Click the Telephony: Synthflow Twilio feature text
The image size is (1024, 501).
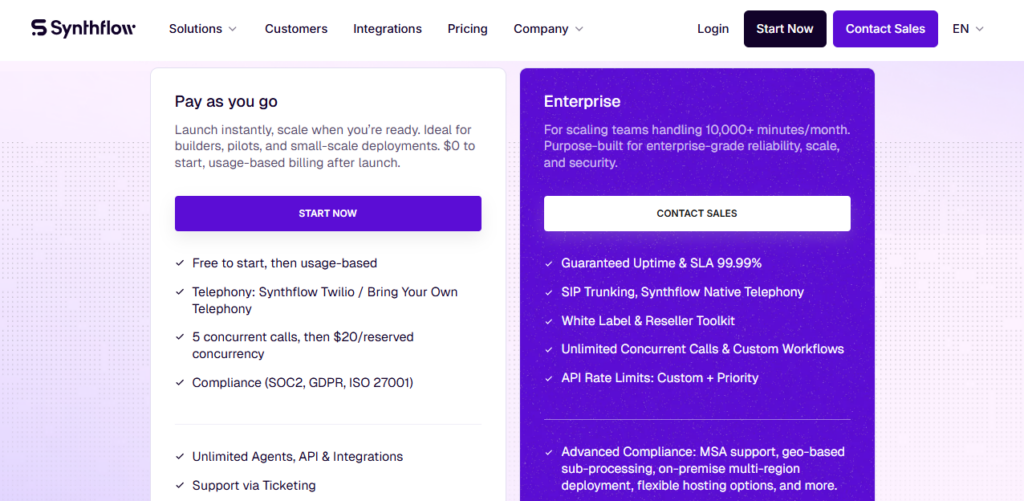pyautogui.click(x=325, y=300)
